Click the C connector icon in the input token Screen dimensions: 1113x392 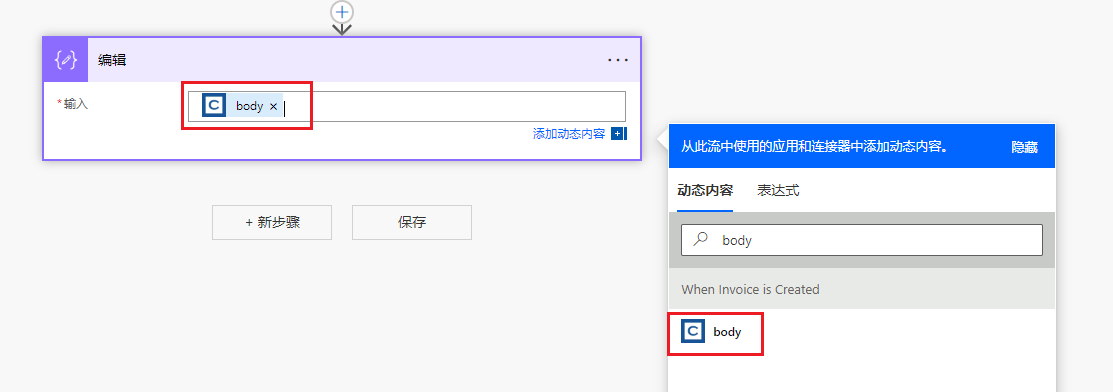[x=214, y=106]
